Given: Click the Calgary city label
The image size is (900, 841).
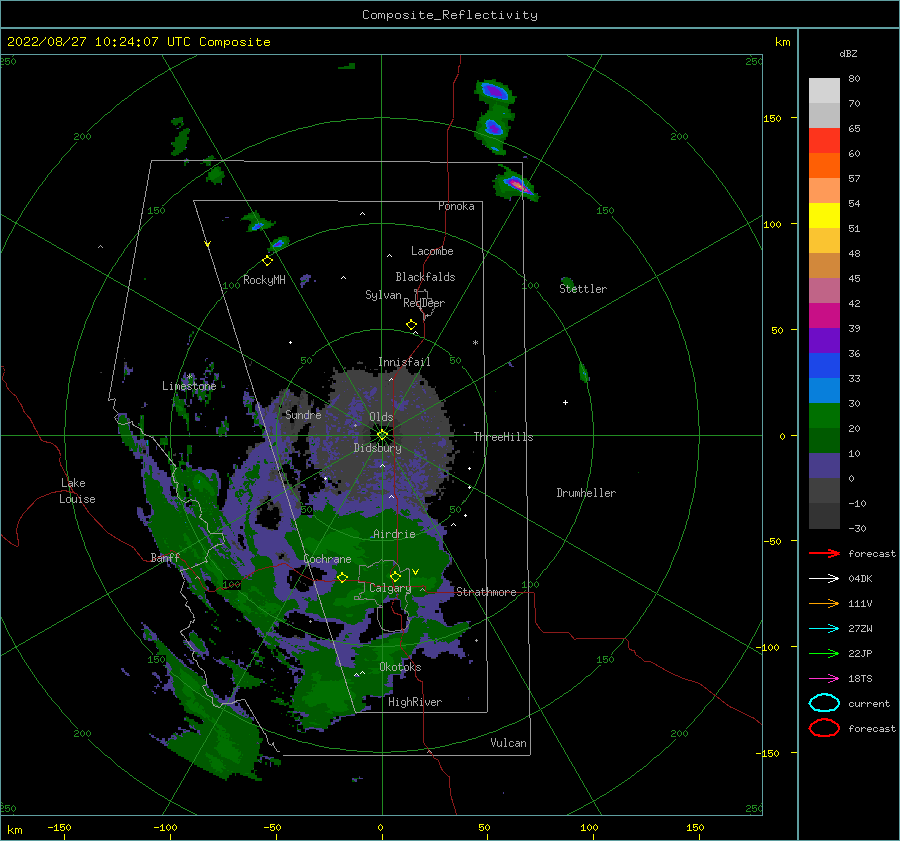Looking at the screenshot, I should click(x=390, y=588).
